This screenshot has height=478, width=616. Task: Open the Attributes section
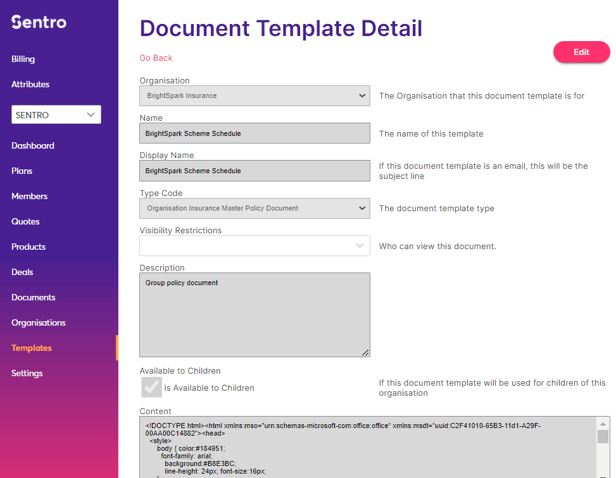pyautogui.click(x=30, y=84)
